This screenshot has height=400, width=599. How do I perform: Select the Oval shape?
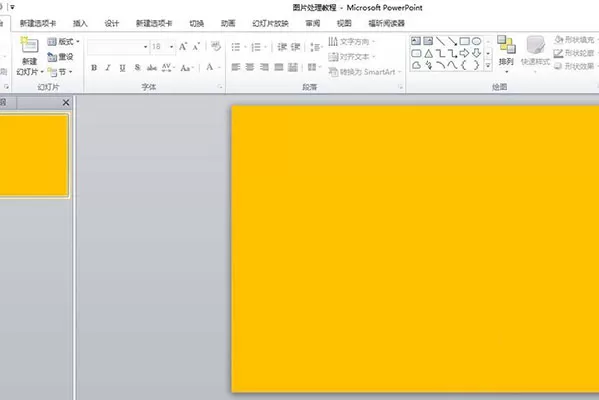pos(476,41)
